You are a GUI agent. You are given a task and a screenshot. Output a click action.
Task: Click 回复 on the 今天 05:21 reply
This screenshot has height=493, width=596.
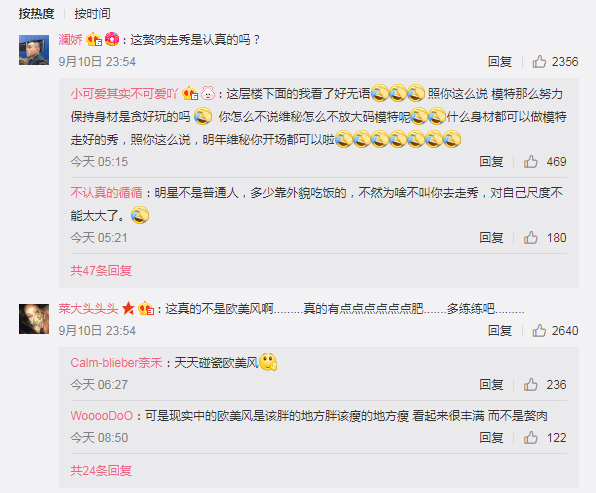pos(491,238)
